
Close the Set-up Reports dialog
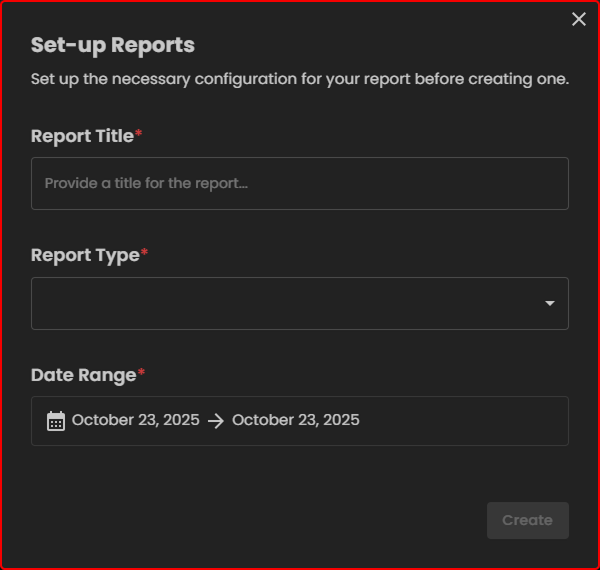point(579,19)
